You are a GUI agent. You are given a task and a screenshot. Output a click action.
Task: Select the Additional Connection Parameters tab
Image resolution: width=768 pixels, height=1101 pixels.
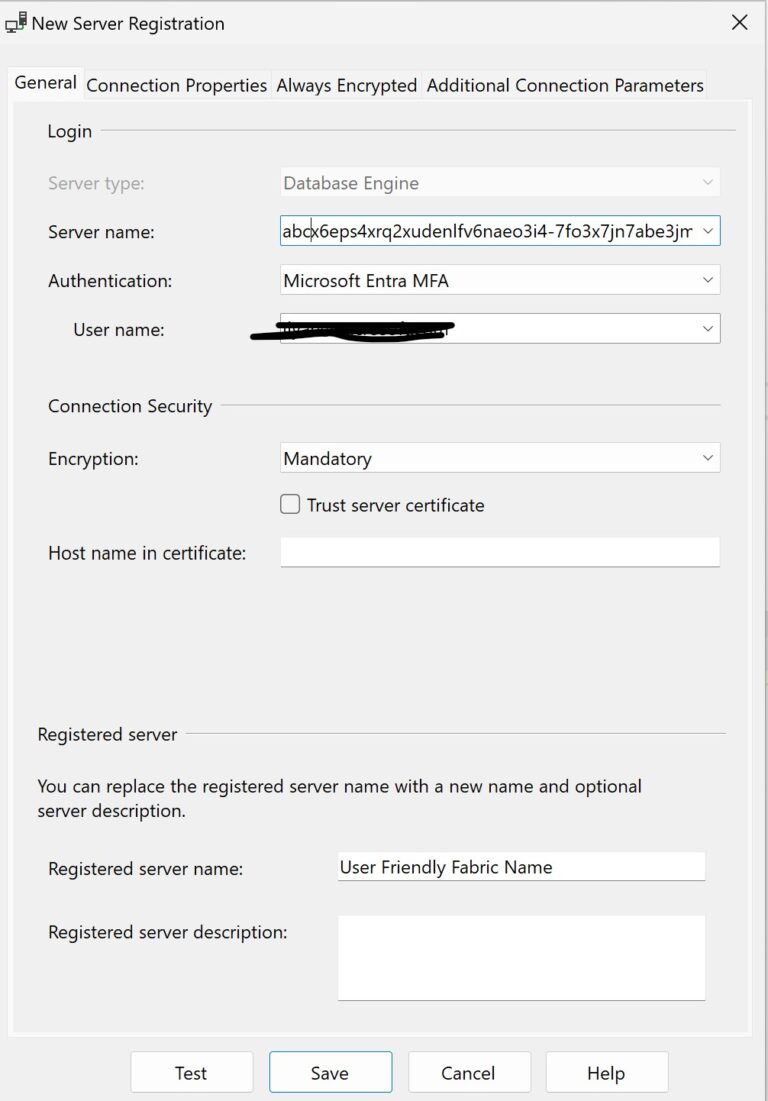tap(564, 85)
